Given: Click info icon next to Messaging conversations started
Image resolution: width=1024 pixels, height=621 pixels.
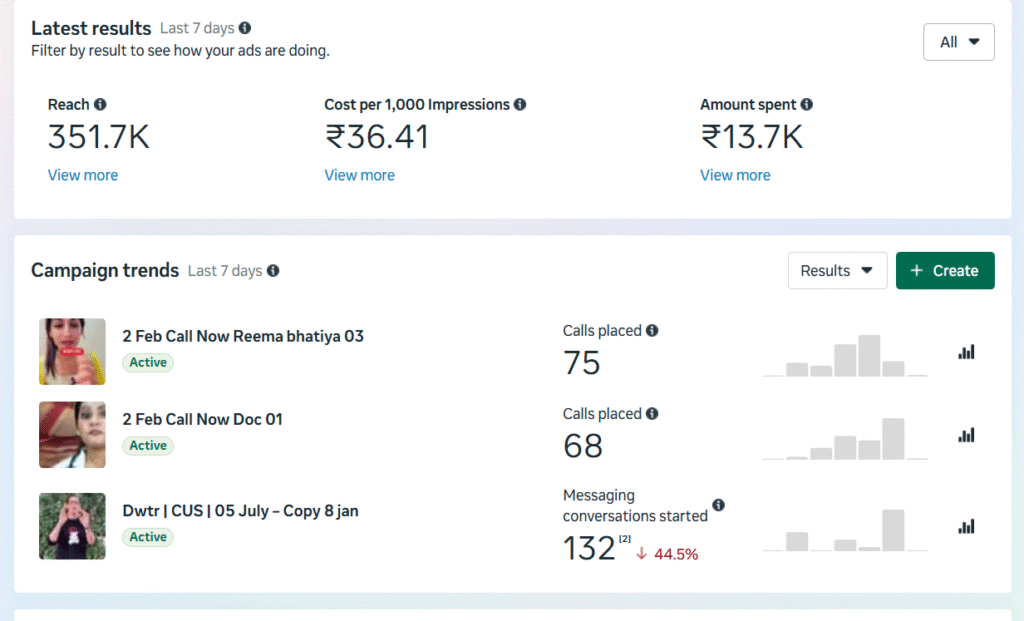Looking at the screenshot, I should tap(718, 506).
